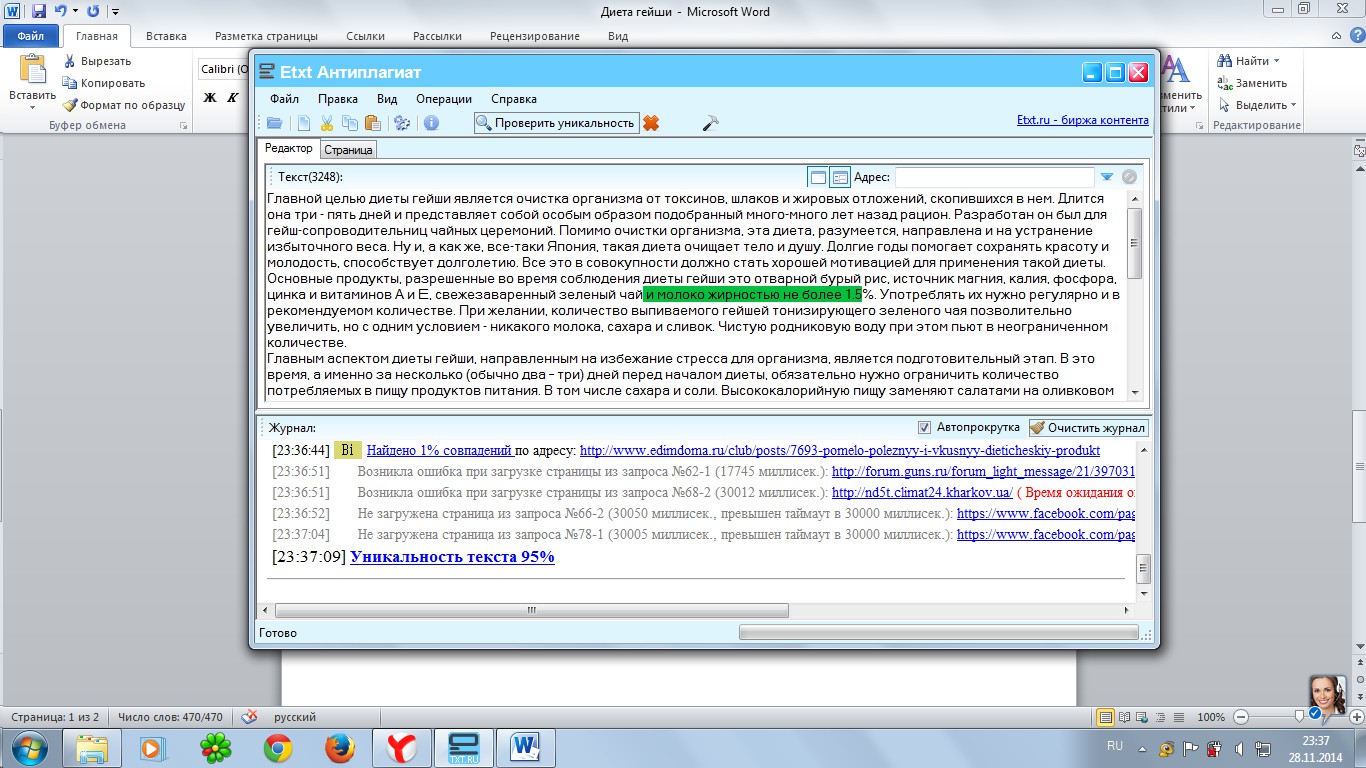Switch to the Страница tab in Etxt
This screenshot has height=768, width=1366.
[x=348, y=149]
